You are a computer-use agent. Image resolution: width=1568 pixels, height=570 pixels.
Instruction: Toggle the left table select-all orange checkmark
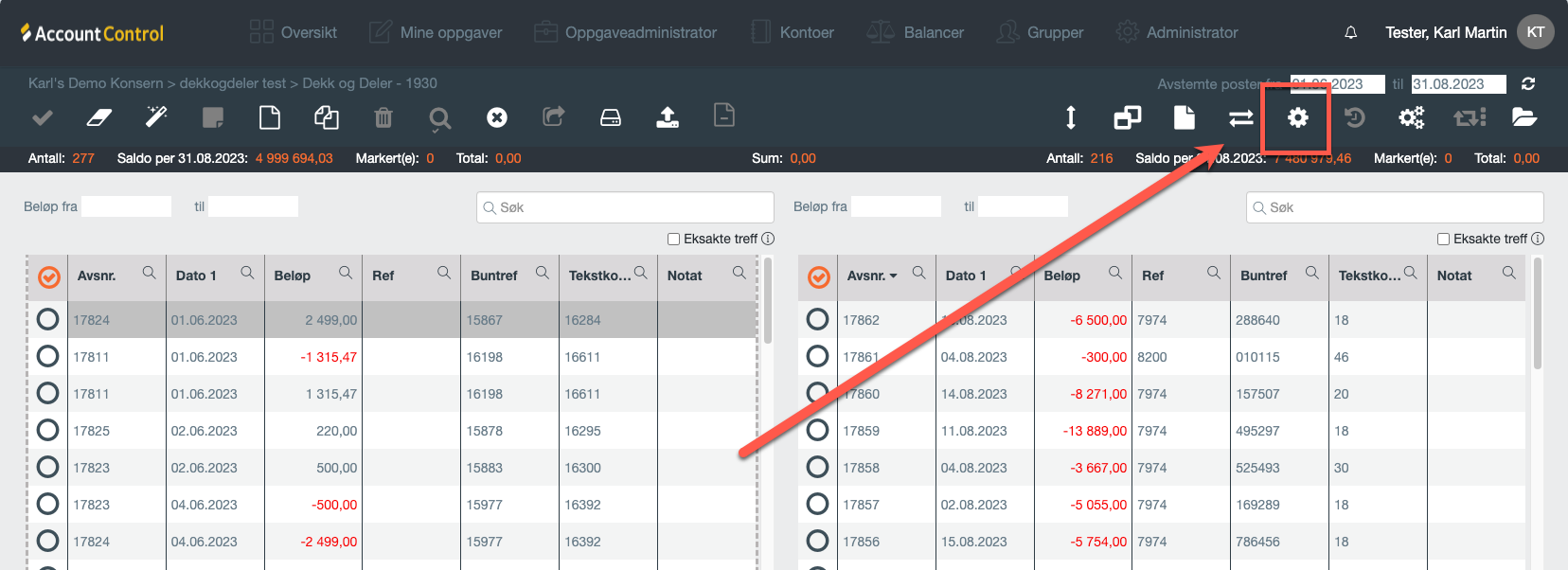[x=49, y=276]
